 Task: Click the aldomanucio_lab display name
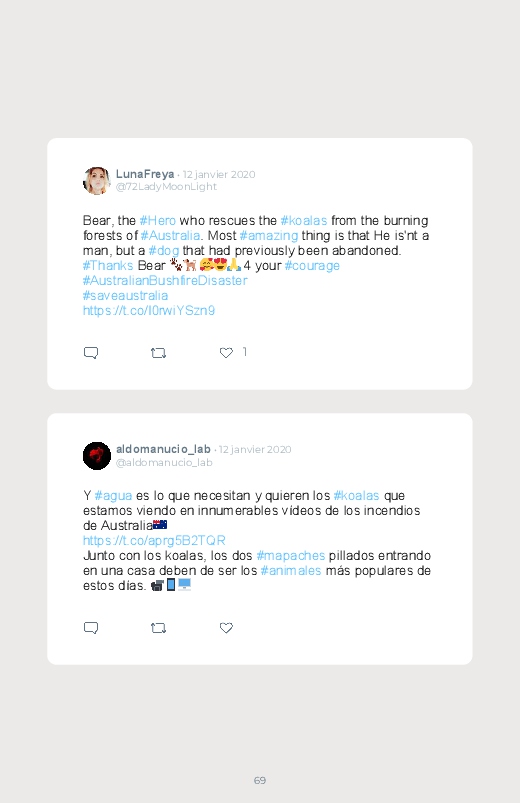pos(163,449)
